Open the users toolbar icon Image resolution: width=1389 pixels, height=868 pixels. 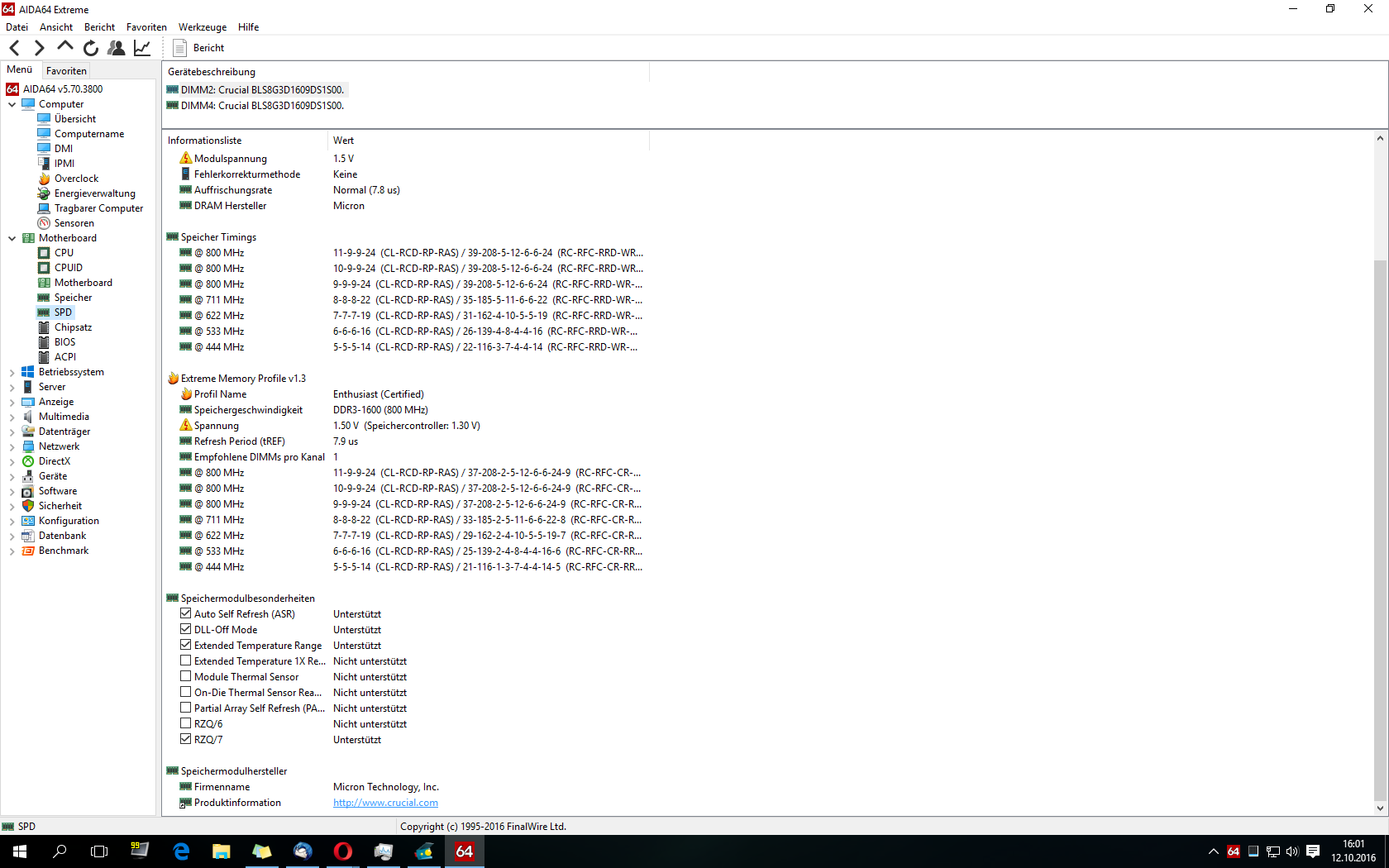pos(117,48)
